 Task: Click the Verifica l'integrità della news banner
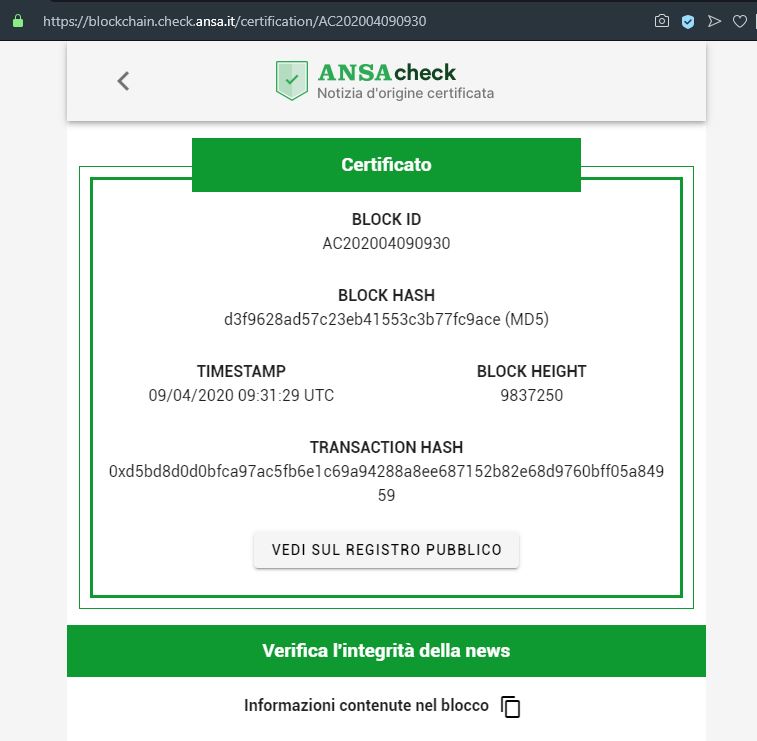click(386, 651)
